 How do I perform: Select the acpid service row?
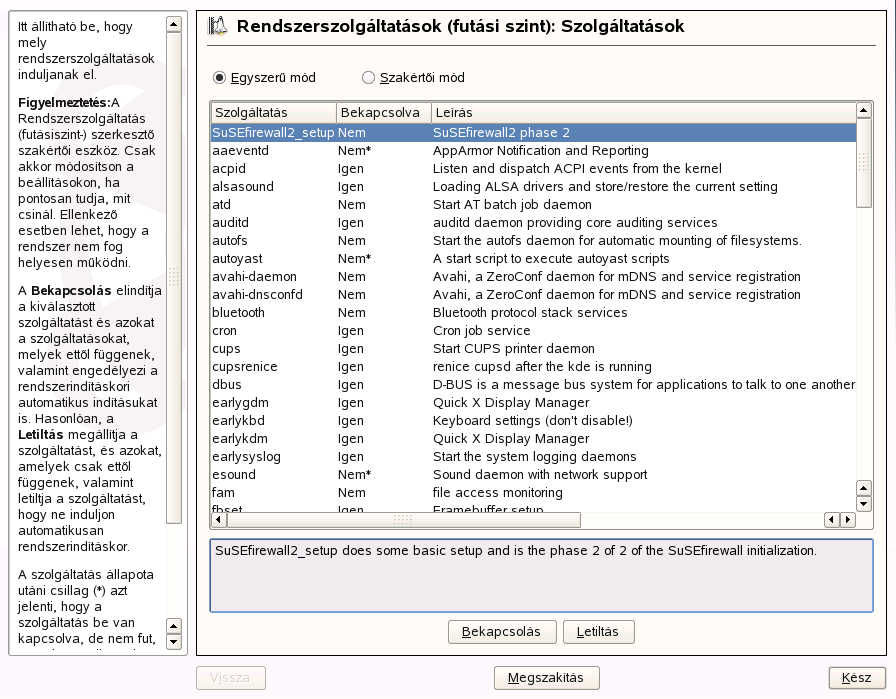(x=533, y=169)
